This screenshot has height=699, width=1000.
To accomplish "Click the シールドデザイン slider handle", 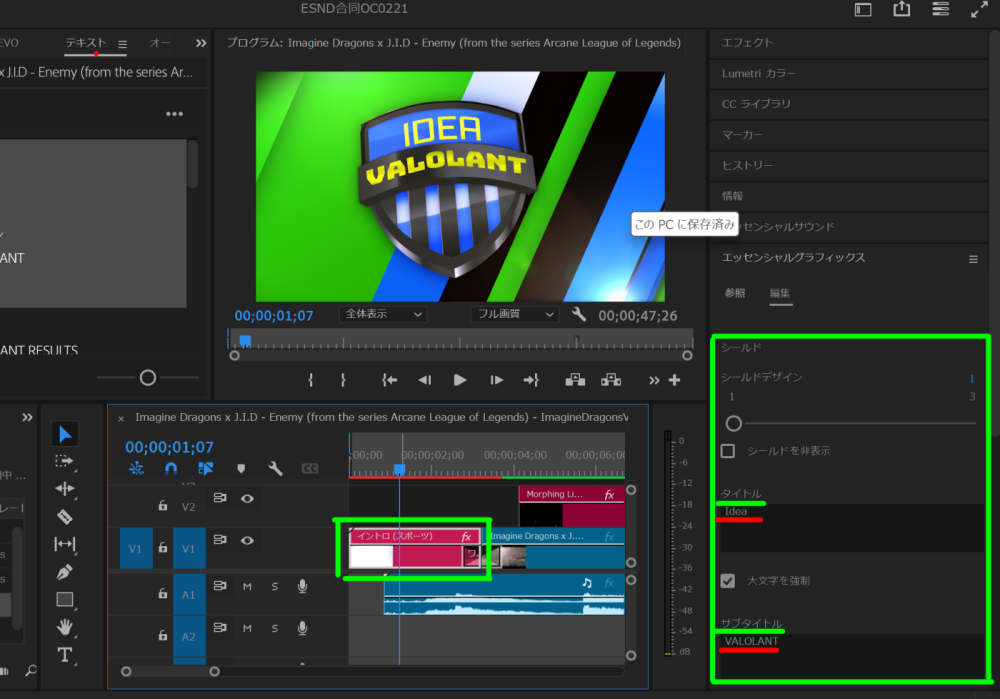I will coord(734,423).
